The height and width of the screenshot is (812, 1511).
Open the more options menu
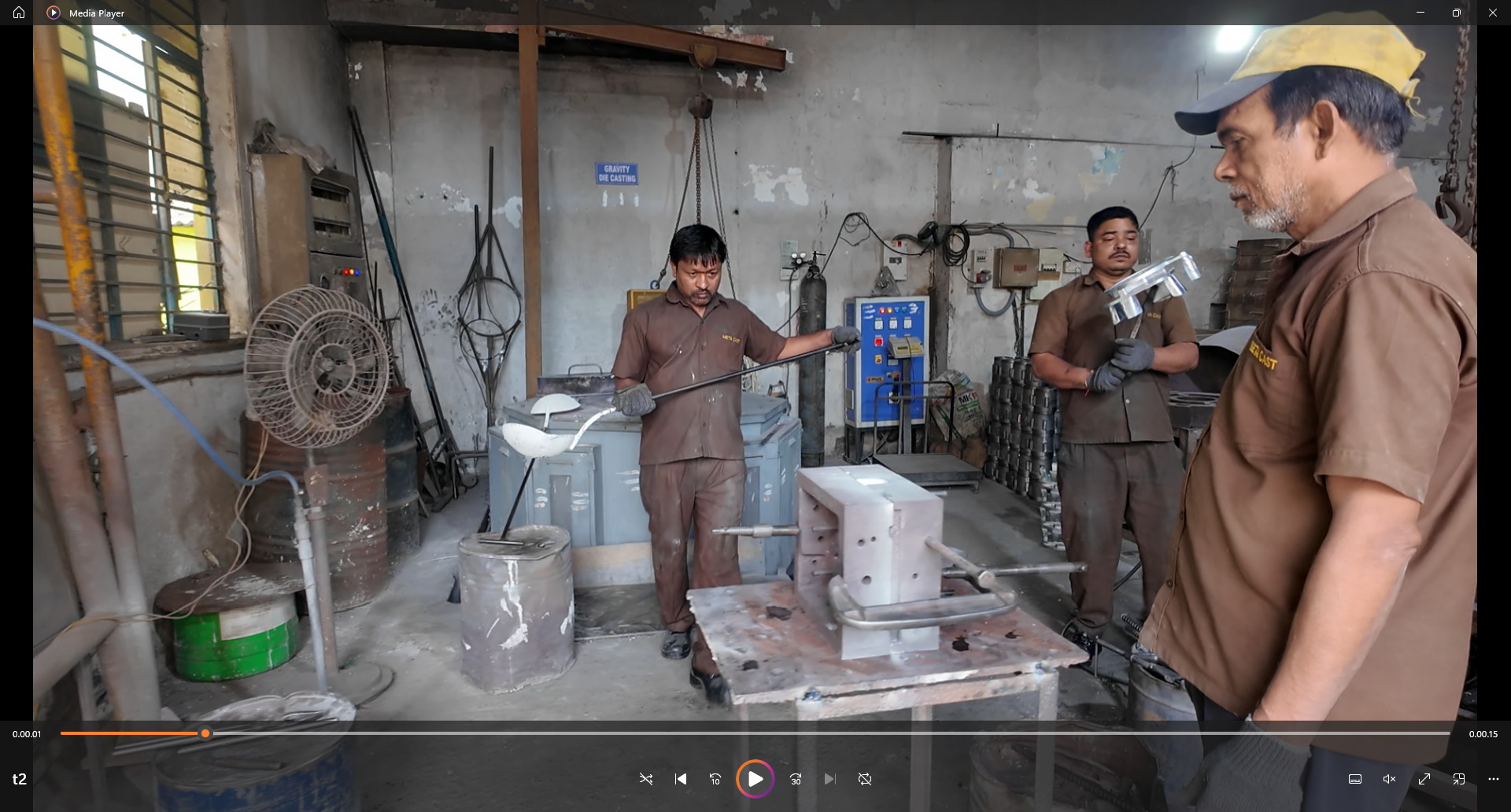tap(1494, 779)
